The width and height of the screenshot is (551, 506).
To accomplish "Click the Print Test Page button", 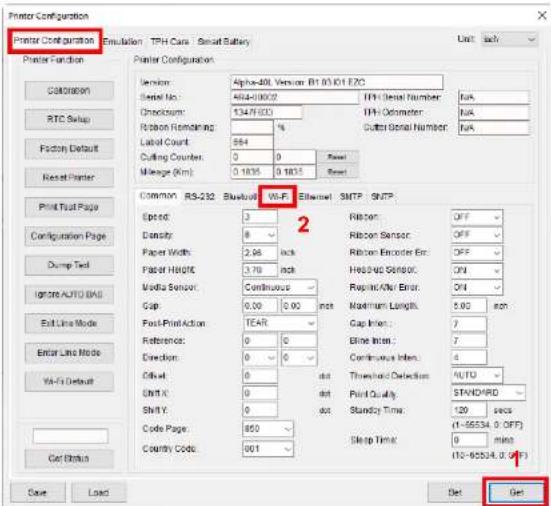I will tap(69, 207).
